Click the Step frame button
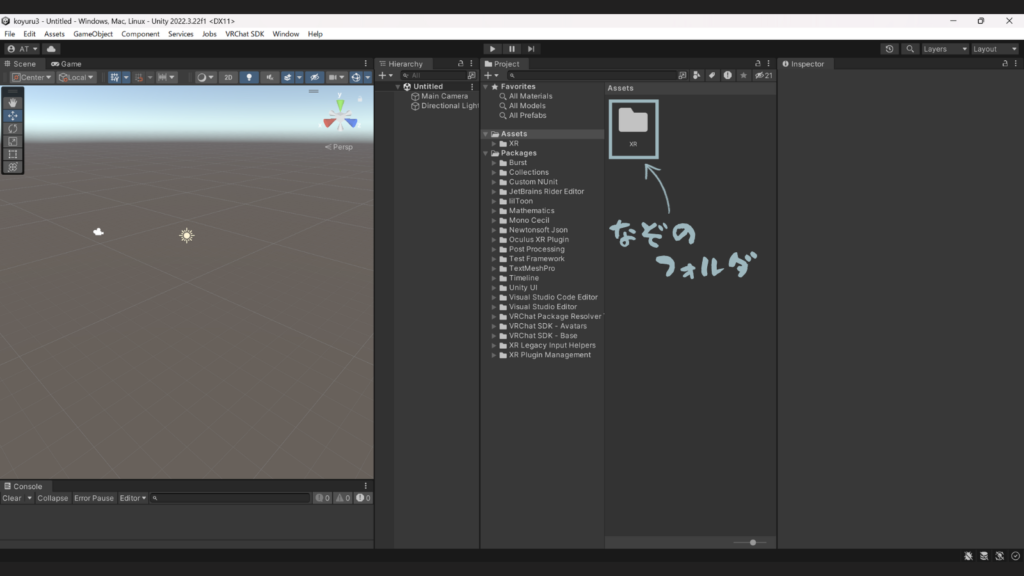The image size is (1024, 576). [x=531, y=48]
